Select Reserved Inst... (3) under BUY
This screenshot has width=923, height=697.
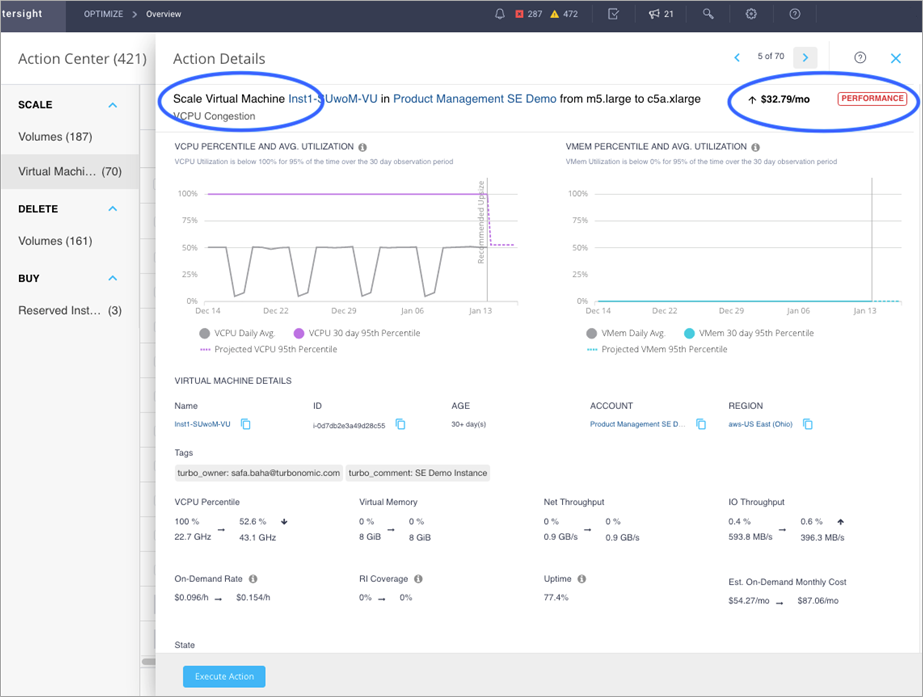coord(69,310)
